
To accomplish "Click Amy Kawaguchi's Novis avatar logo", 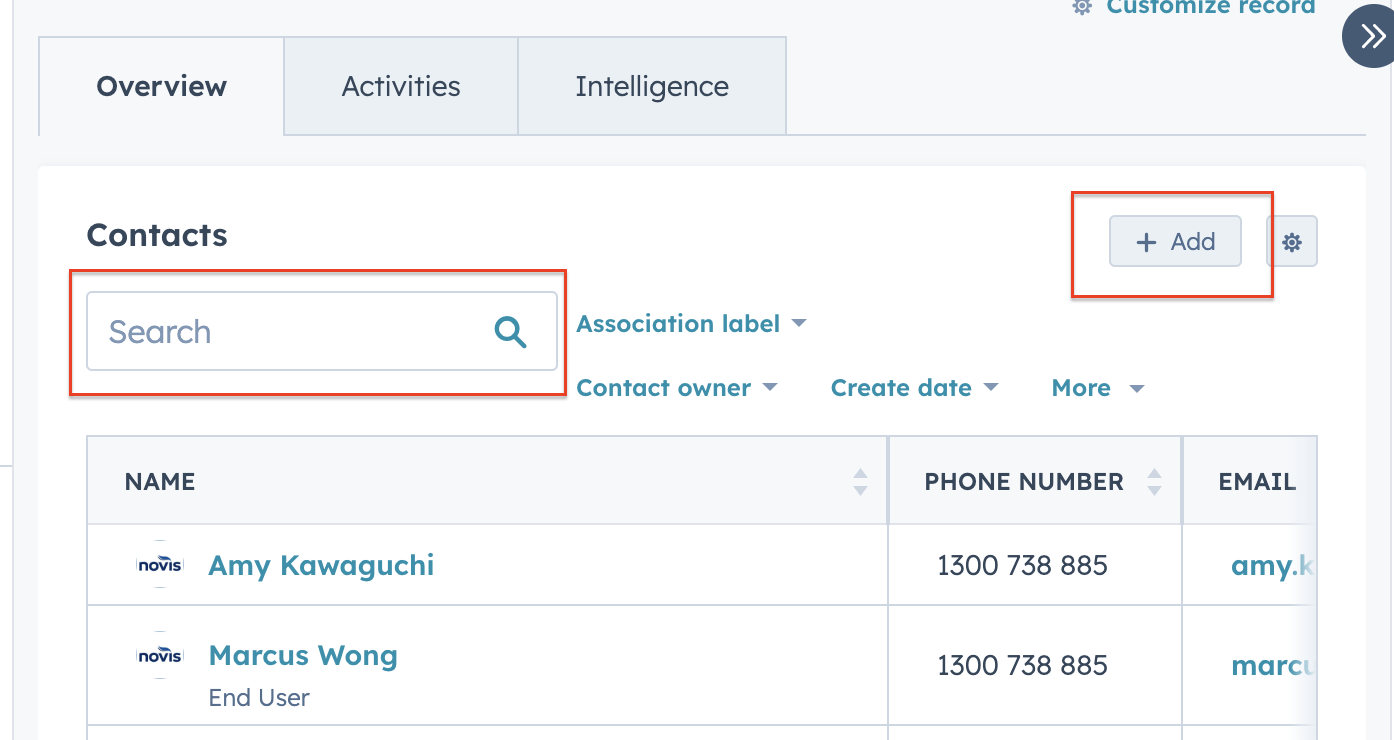I will pyautogui.click(x=160, y=565).
